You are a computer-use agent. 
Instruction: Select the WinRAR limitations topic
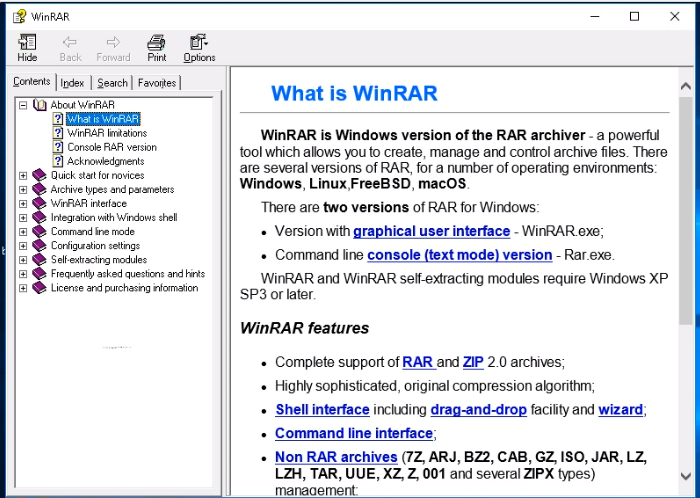[x=107, y=133]
